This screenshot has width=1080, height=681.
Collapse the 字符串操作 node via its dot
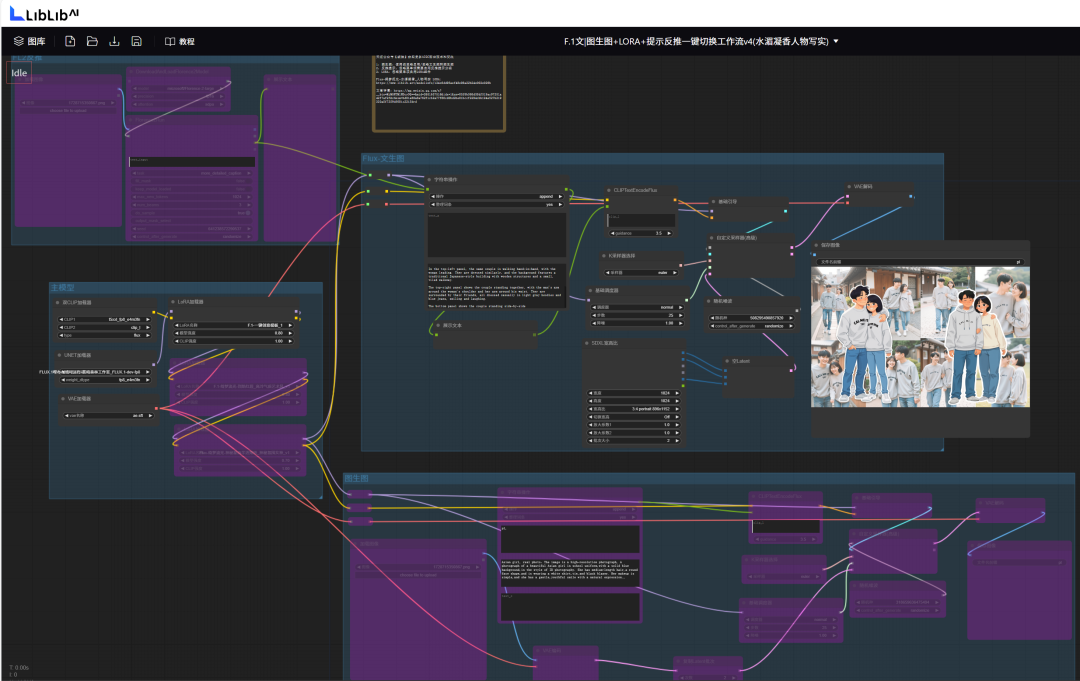point(428,179)
